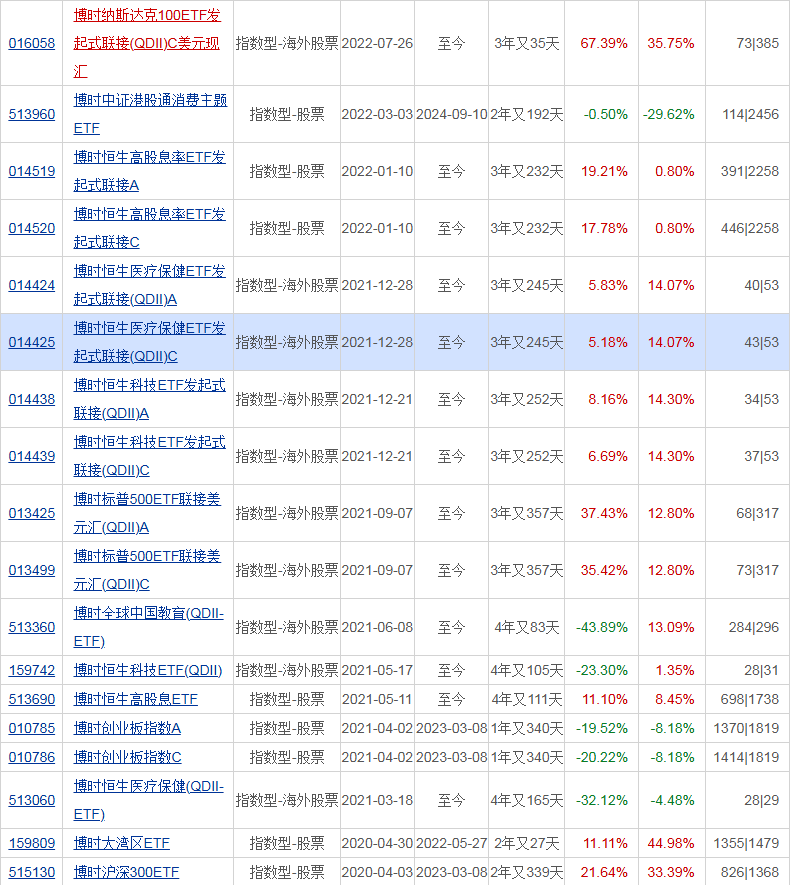Click fund code 014520
795x885 pixels.
32,229
